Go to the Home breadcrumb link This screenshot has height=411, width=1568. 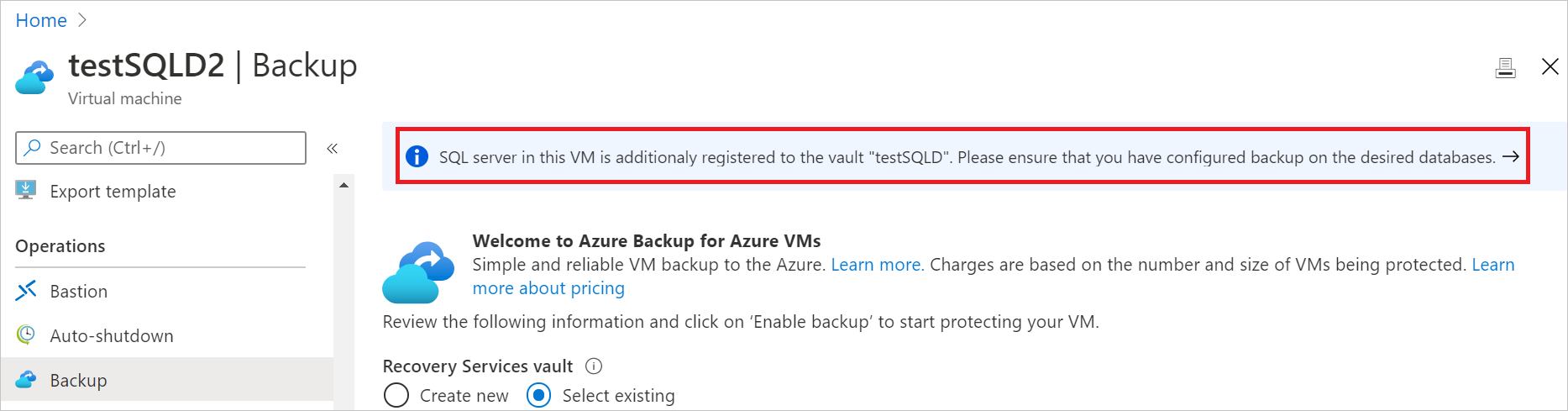click(41, 20)
